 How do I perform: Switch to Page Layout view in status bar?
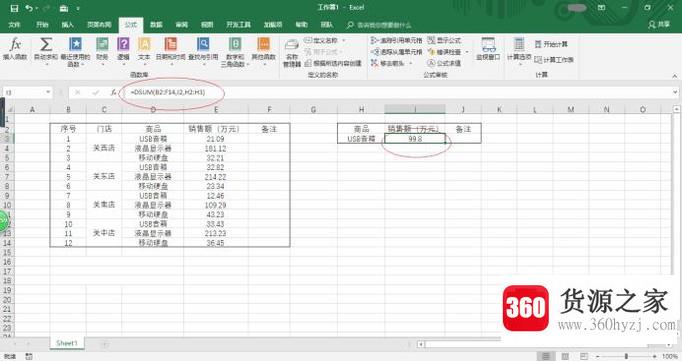565,356
